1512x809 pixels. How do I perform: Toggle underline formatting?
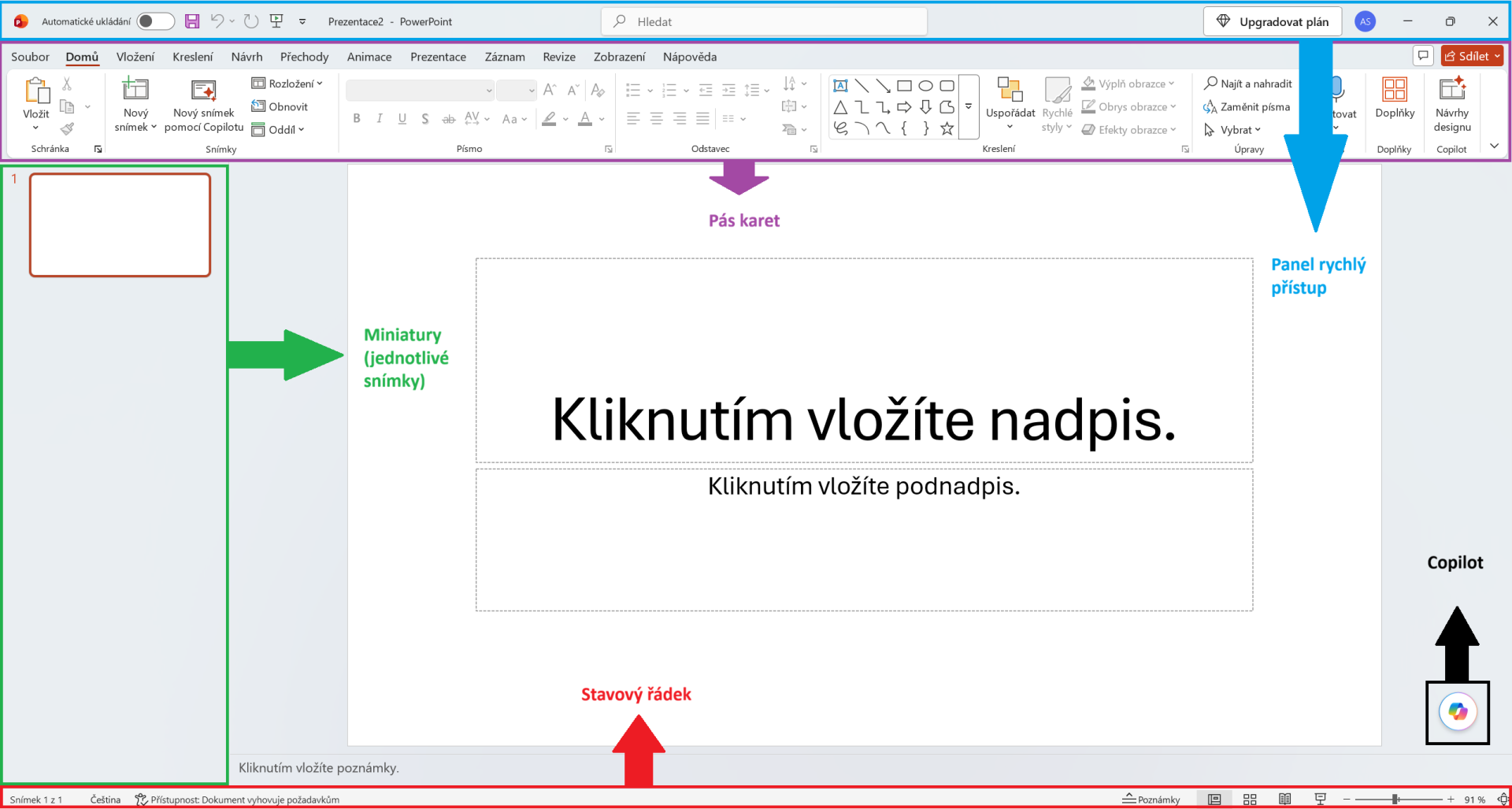coord(402,118)
